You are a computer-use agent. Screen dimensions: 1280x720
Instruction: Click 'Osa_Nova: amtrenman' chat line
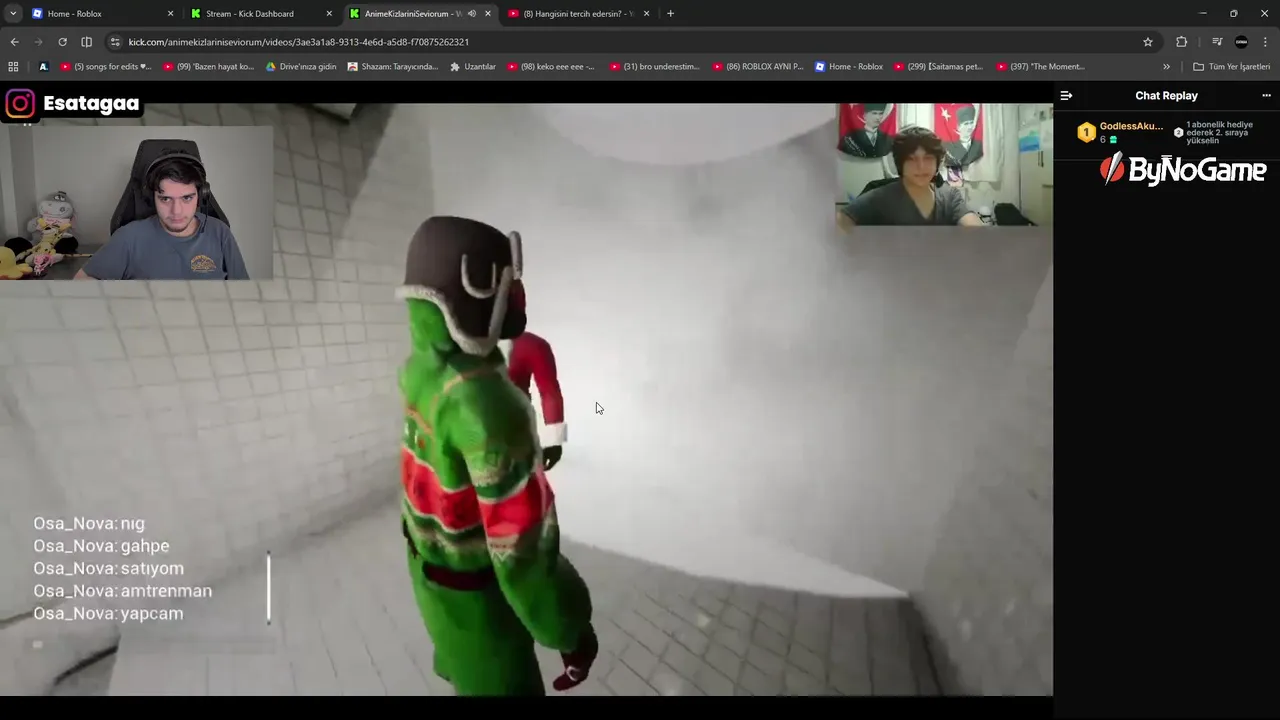coord(122,591)
